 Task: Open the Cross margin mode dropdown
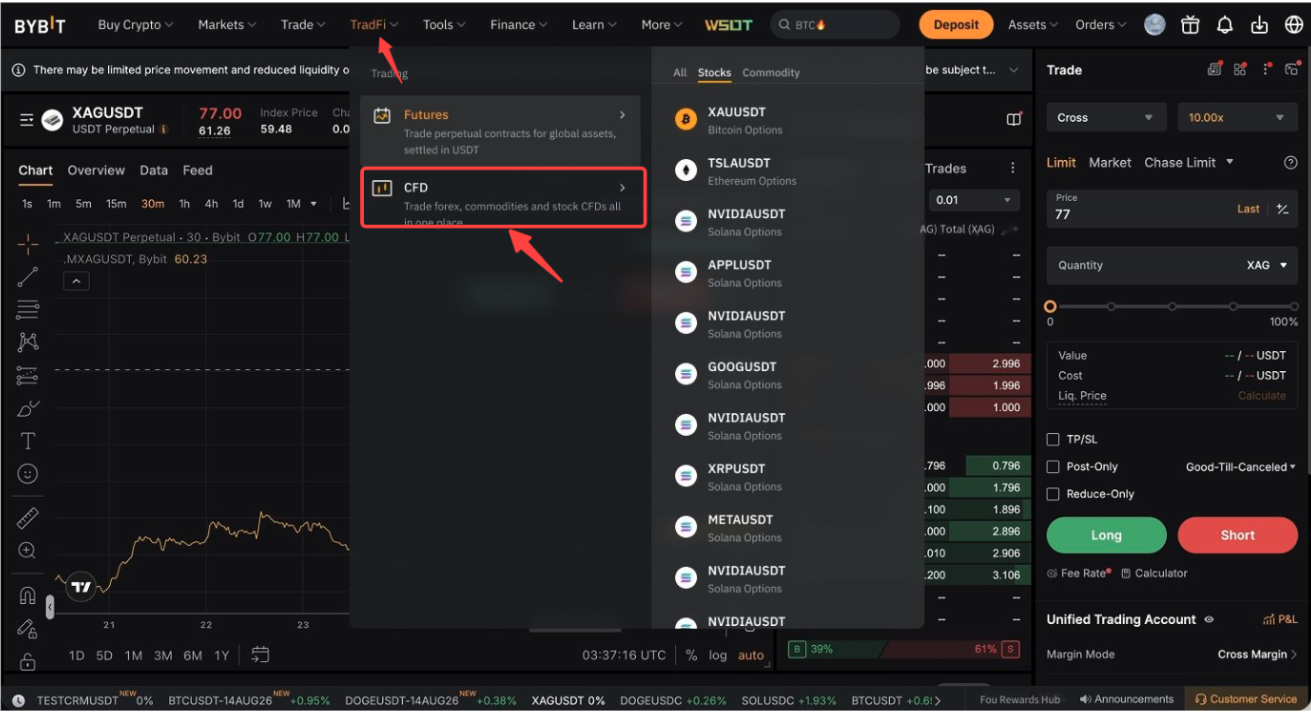1106,118
